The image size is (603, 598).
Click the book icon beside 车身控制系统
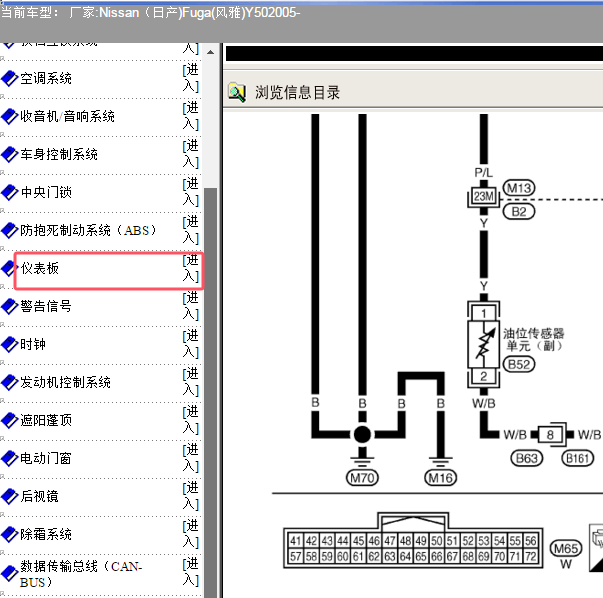9,155
